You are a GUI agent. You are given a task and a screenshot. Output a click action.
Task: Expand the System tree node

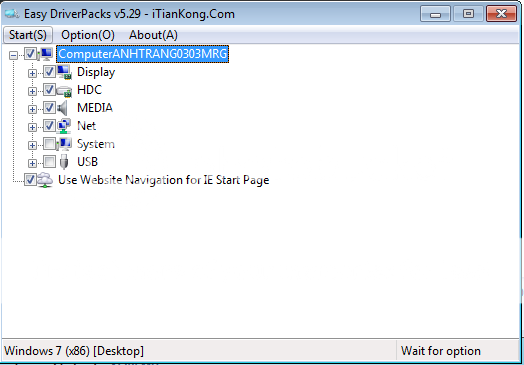[x=32, y=145]
